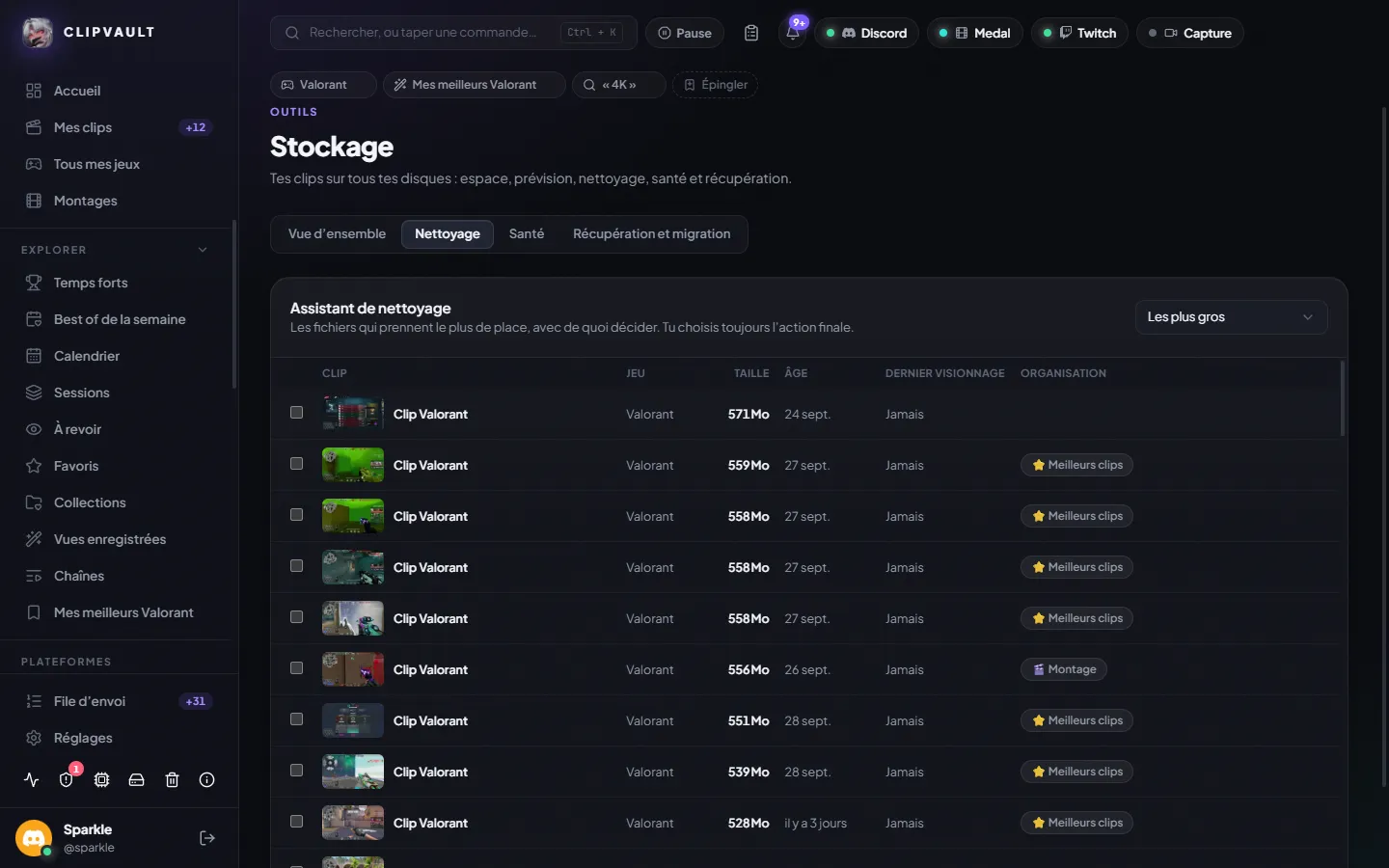The image size is (1389, 868).
Task: Check the 559 Mo clip row checkbox
Action: 297,464
